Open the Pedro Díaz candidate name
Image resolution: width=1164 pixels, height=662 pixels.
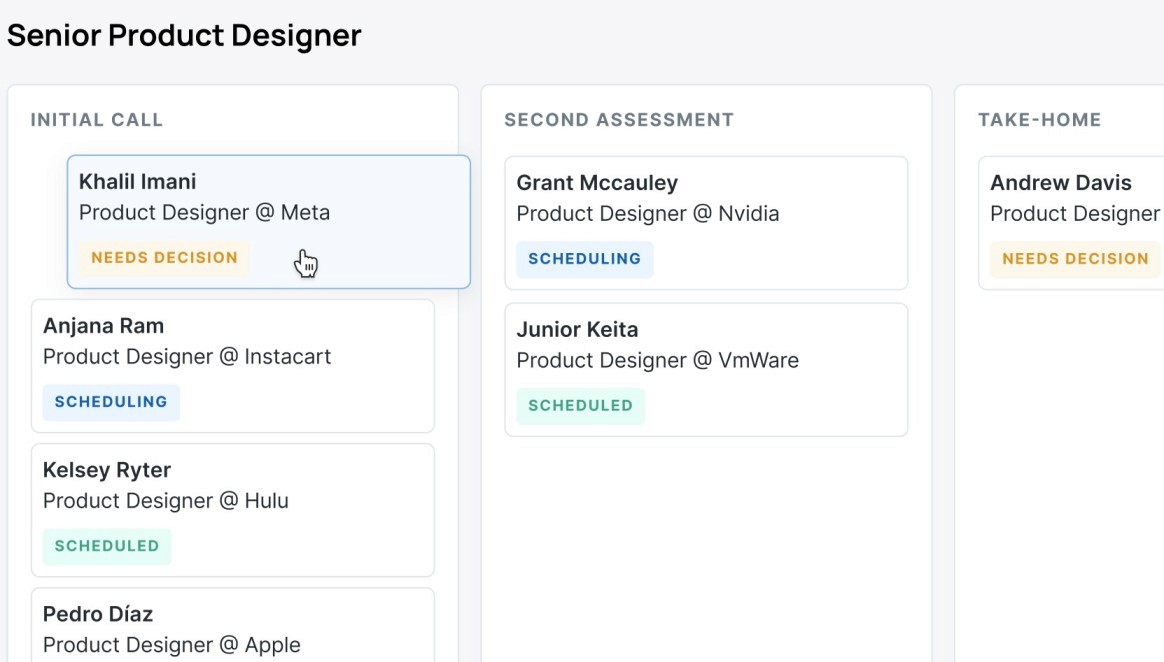pos(98,614)
